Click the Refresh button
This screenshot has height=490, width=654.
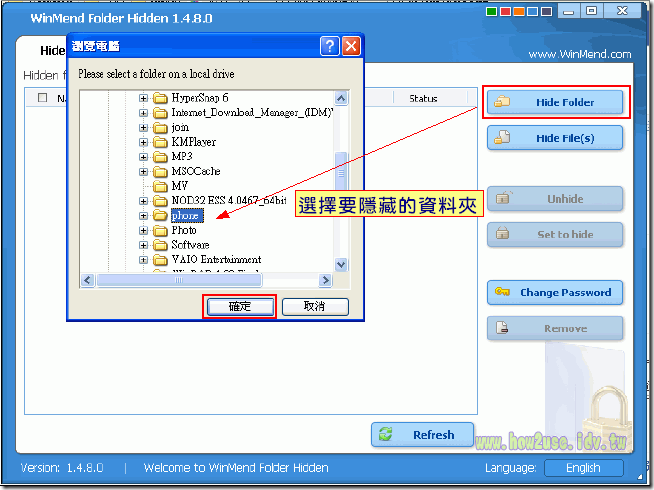(x=422, y=435)
